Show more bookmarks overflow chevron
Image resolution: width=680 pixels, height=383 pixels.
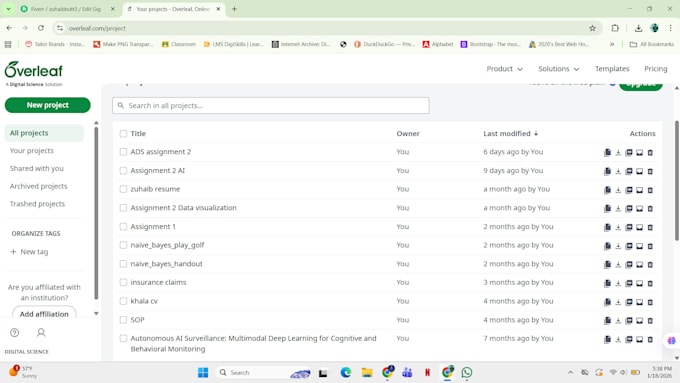point(611,44)
